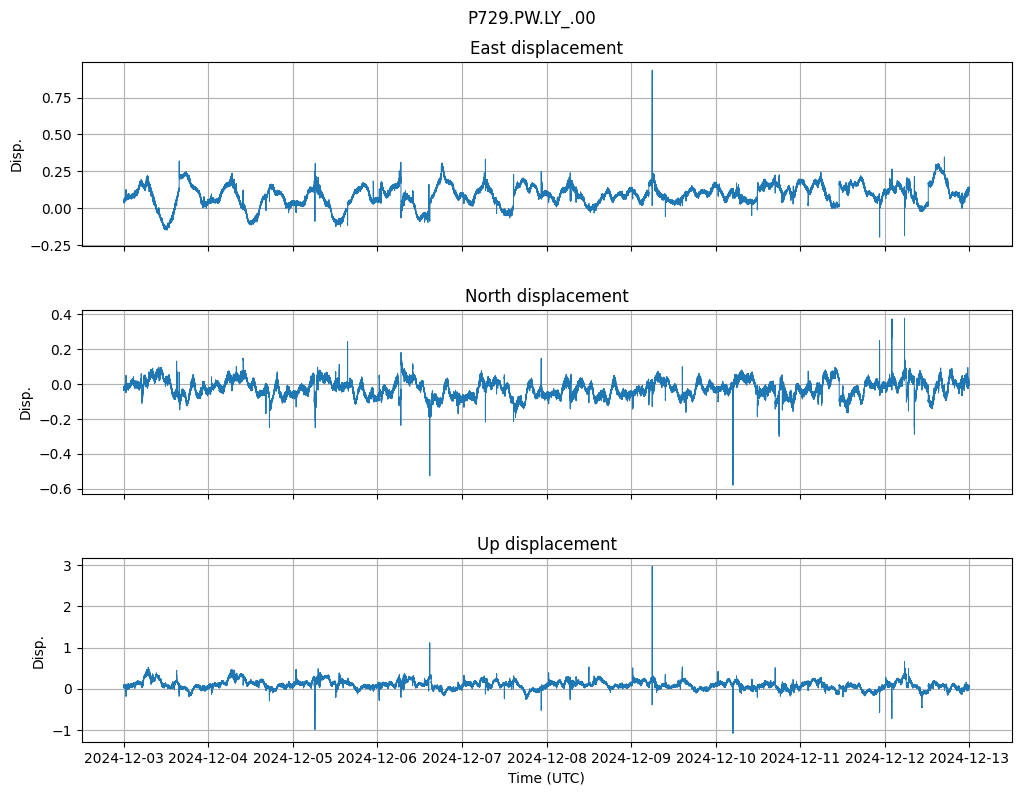
Task: Click the 2024-12-06 x-axis tick label
Action: [x=377, y=758]
